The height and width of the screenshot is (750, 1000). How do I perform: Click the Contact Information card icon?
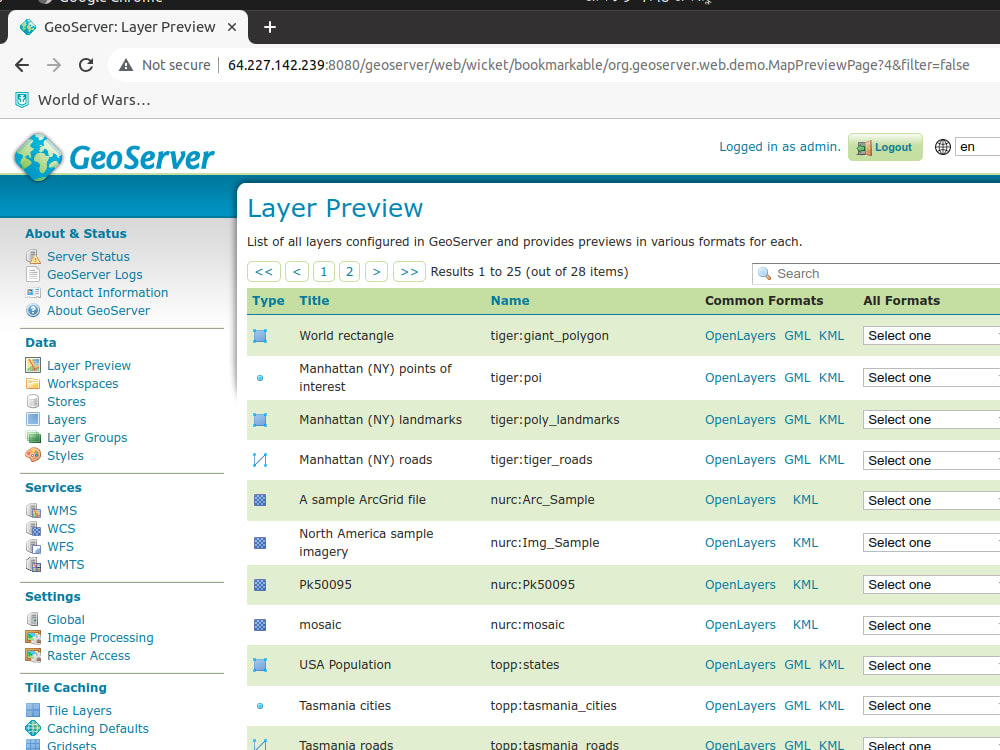click(33, 293)
